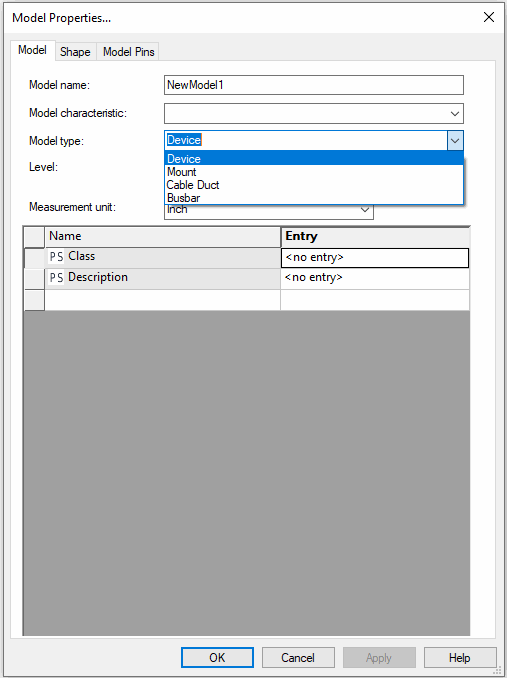Choose Device from the Model type list
Screen dimensions: 507x678
coord(314,159)
